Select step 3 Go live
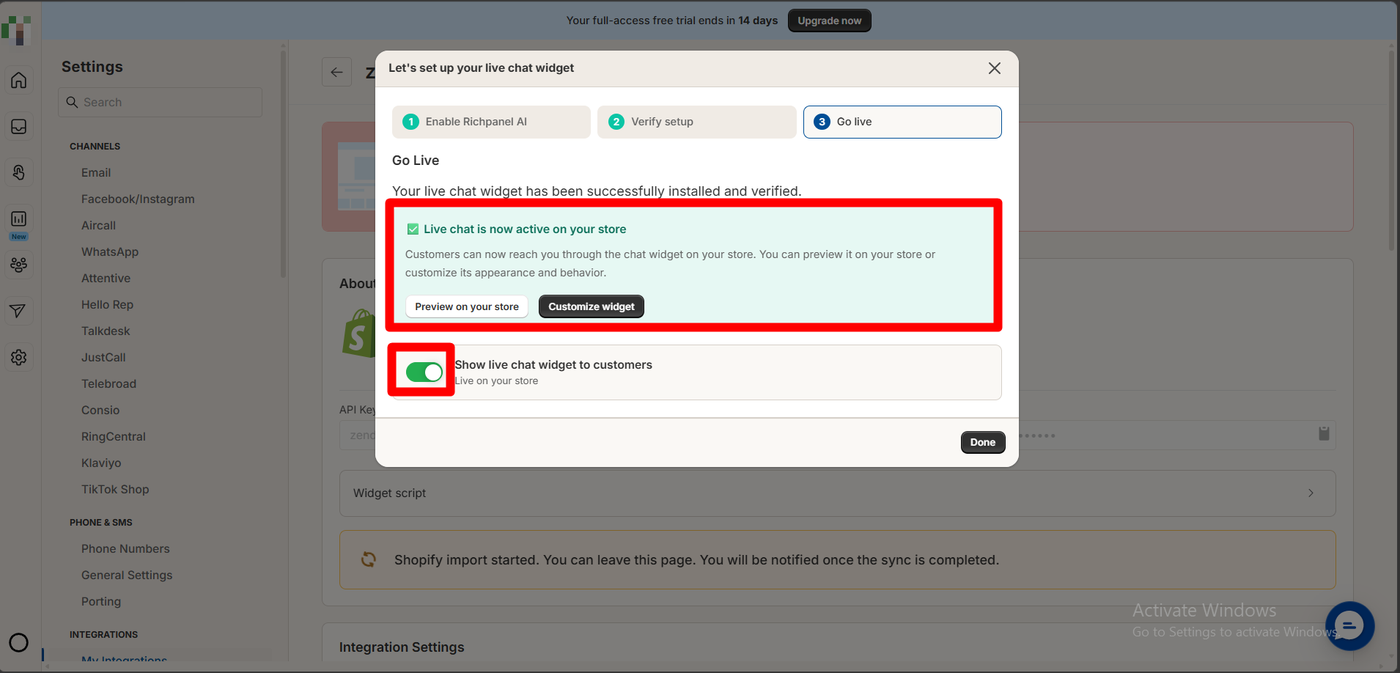Image resolution: width=1400 pixels, height=673 pixels. point(902,122)
